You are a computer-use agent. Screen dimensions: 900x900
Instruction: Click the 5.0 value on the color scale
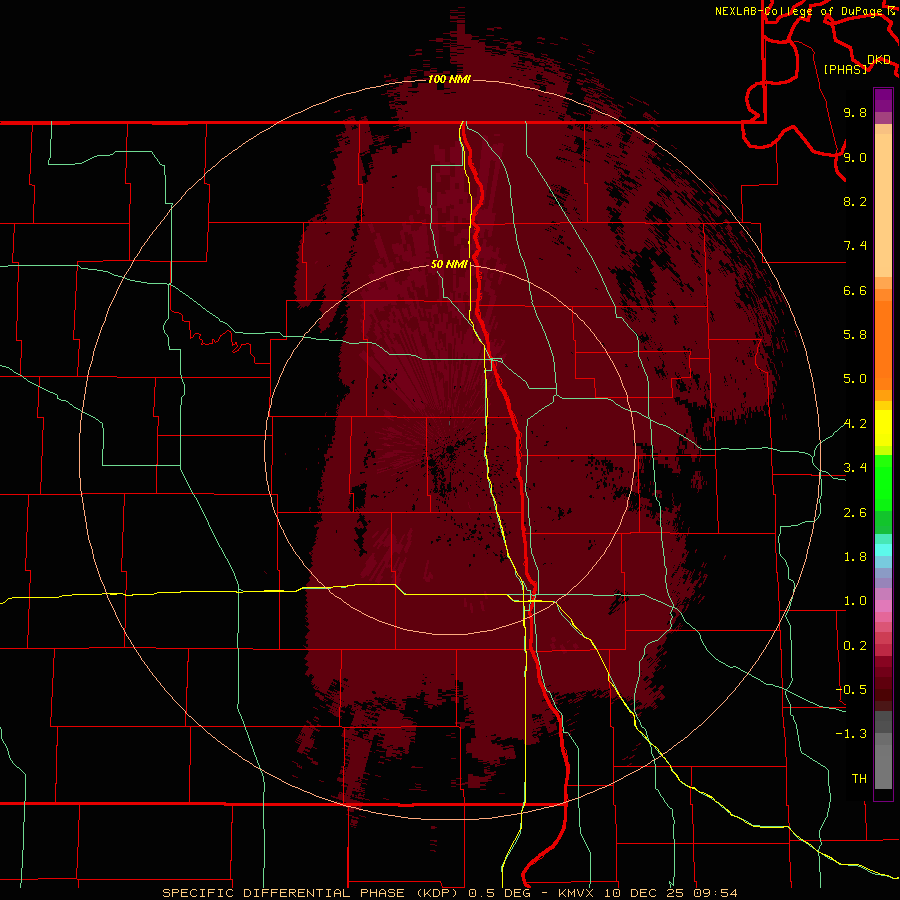click(855, 379)
